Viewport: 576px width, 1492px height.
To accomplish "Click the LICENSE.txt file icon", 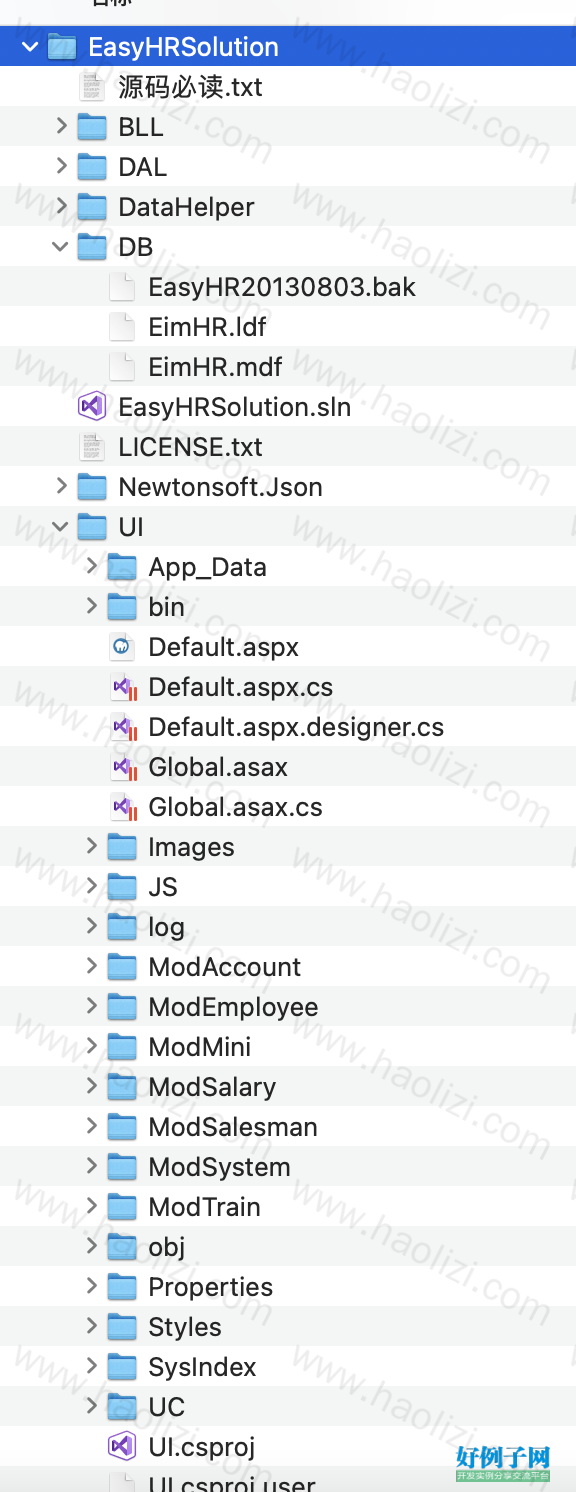I will click(92, 447).
